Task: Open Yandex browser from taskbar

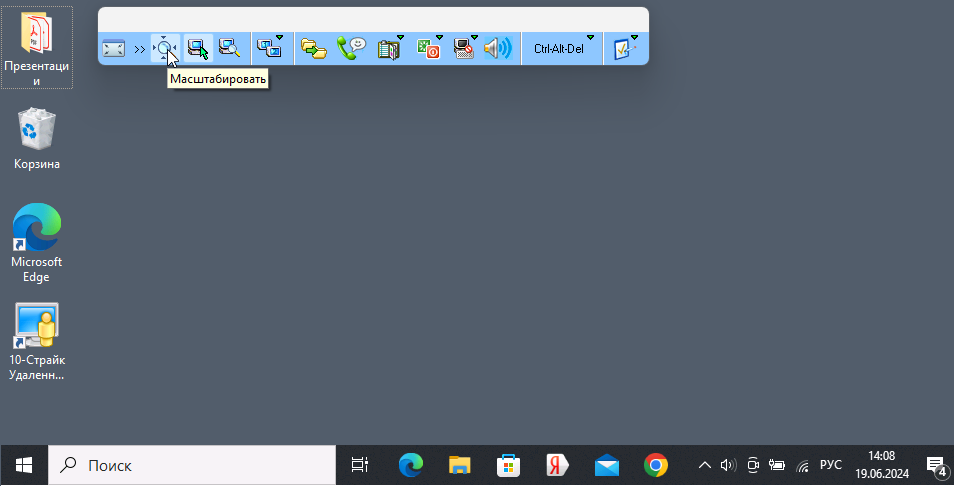Action: tap(557, 465)
